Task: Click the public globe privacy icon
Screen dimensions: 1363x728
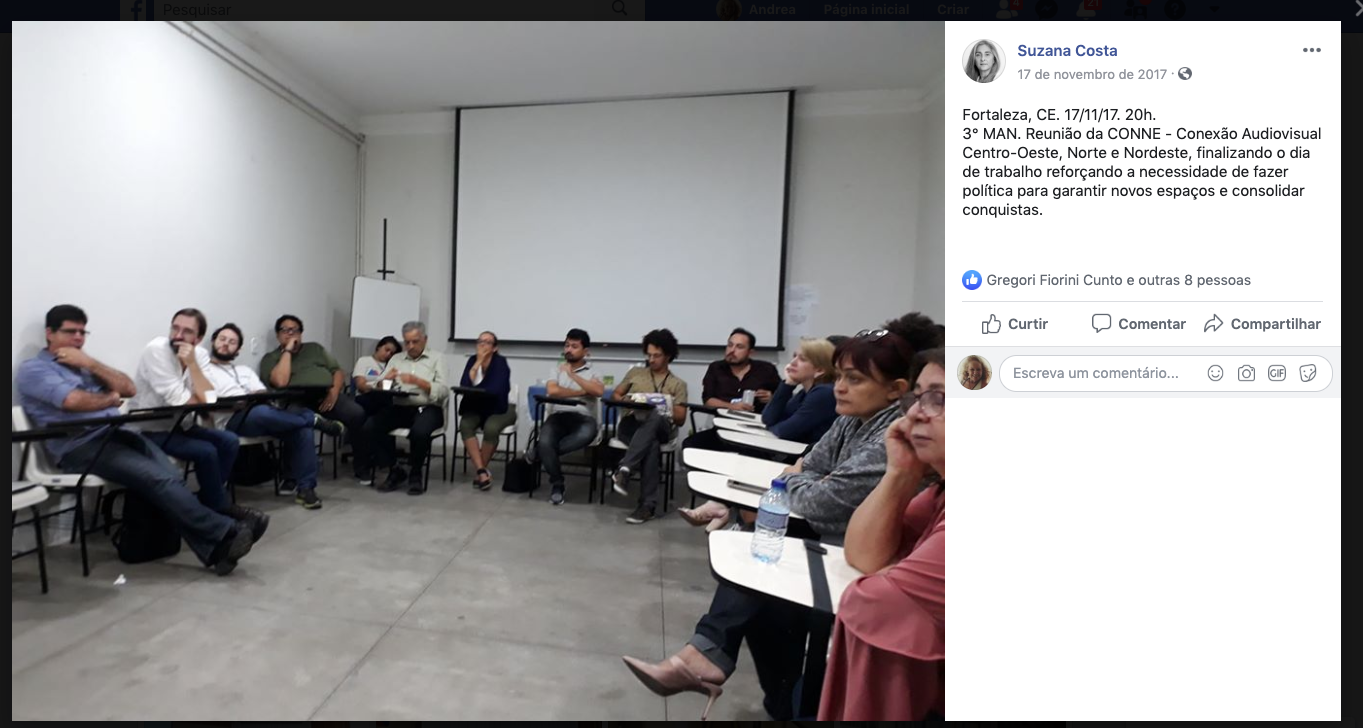Action: (1185, 74)
